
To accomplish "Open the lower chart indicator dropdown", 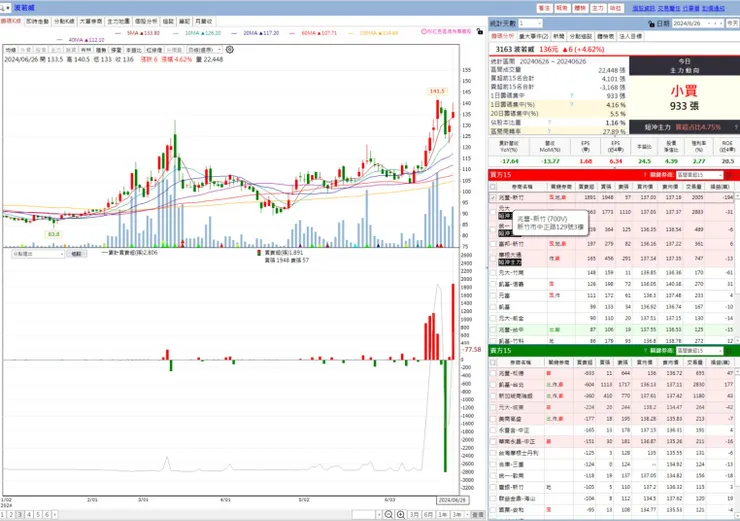I will (38, 254).
